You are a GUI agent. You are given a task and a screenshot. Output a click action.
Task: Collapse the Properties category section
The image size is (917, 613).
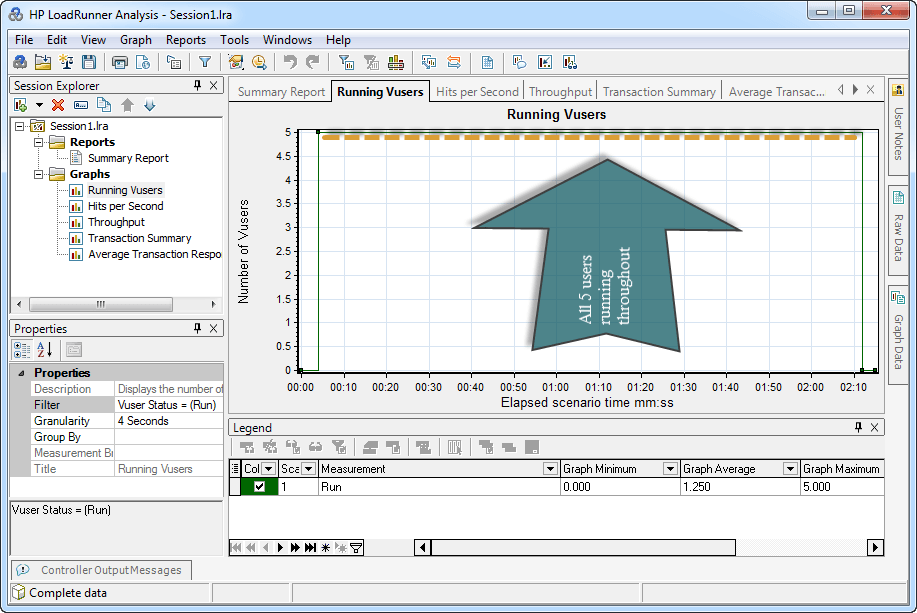pyautogui.click(x=21, y=373)
